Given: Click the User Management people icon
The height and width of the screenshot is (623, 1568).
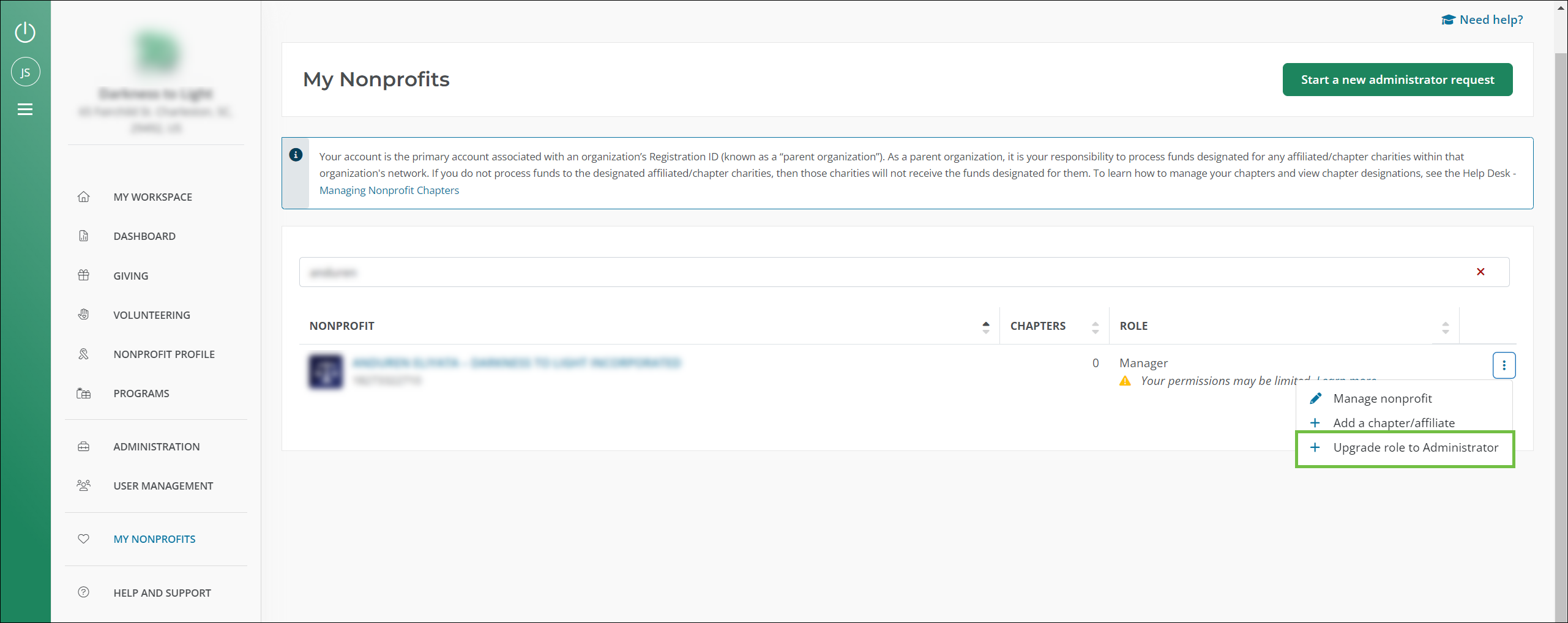Looking at the screenshot, I should 84,486.
